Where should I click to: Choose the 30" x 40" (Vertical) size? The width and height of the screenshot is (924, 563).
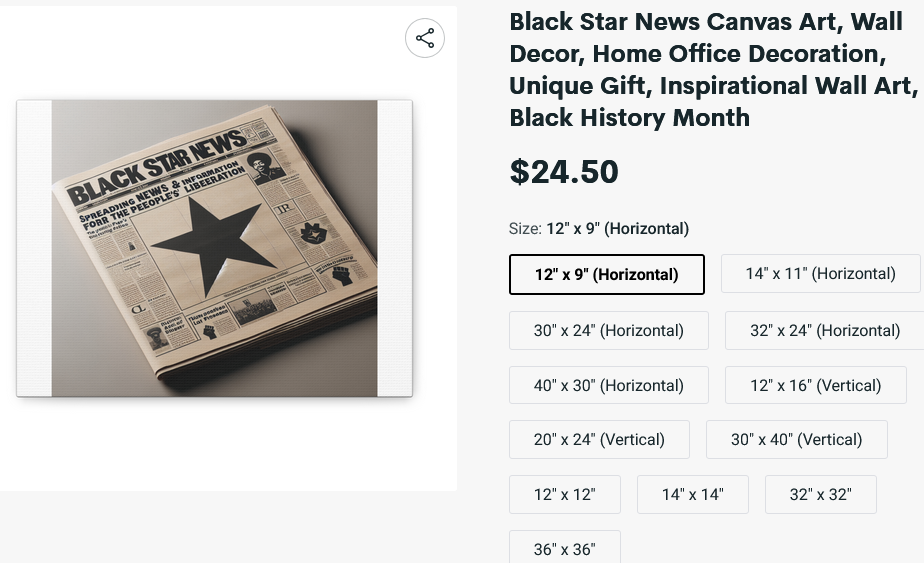click(796, 439)
